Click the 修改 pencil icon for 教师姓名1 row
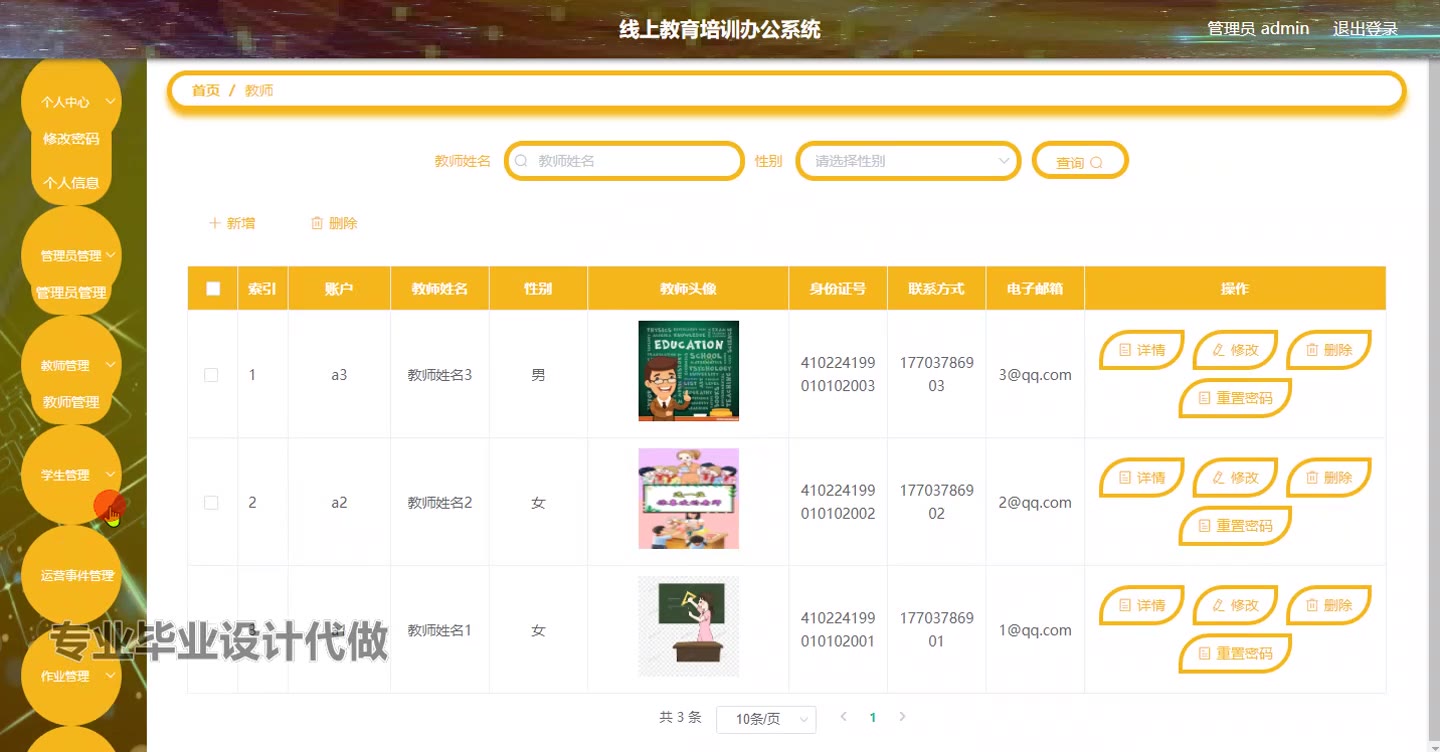Screen dimensions: 1440x752 click(x=1218, y=605)
